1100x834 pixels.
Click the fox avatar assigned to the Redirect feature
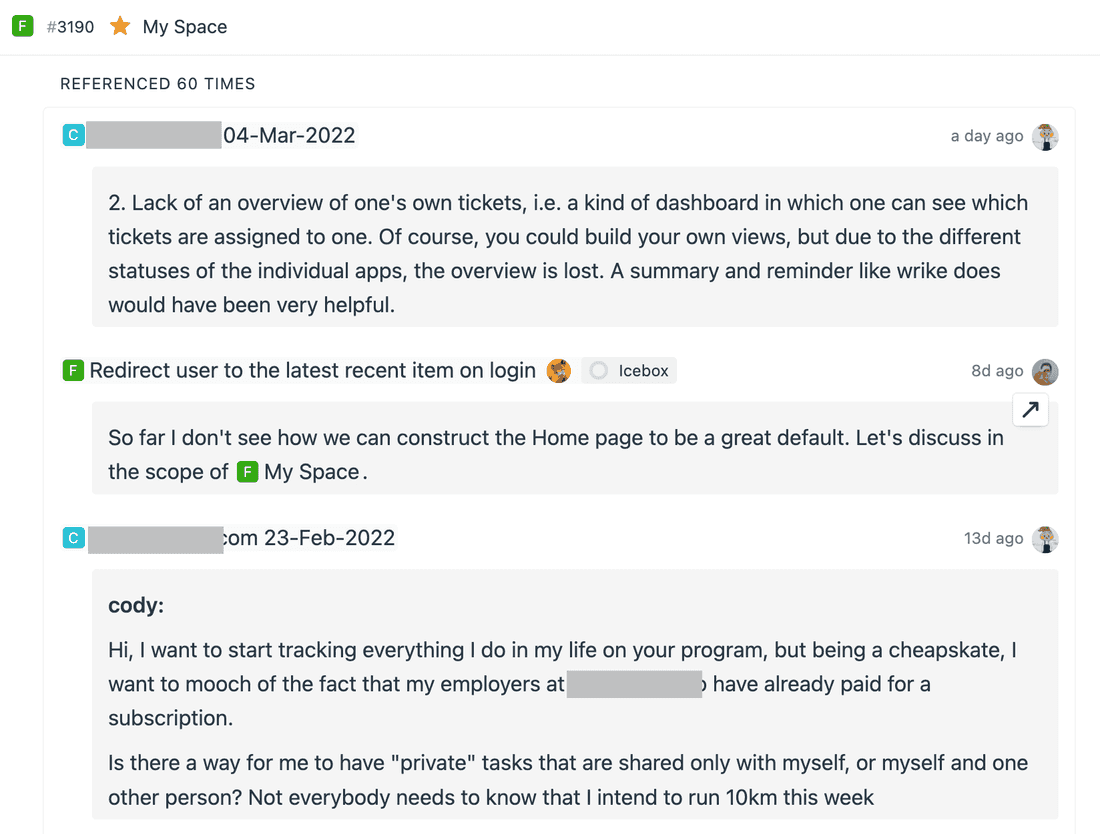tap(559, 370)
